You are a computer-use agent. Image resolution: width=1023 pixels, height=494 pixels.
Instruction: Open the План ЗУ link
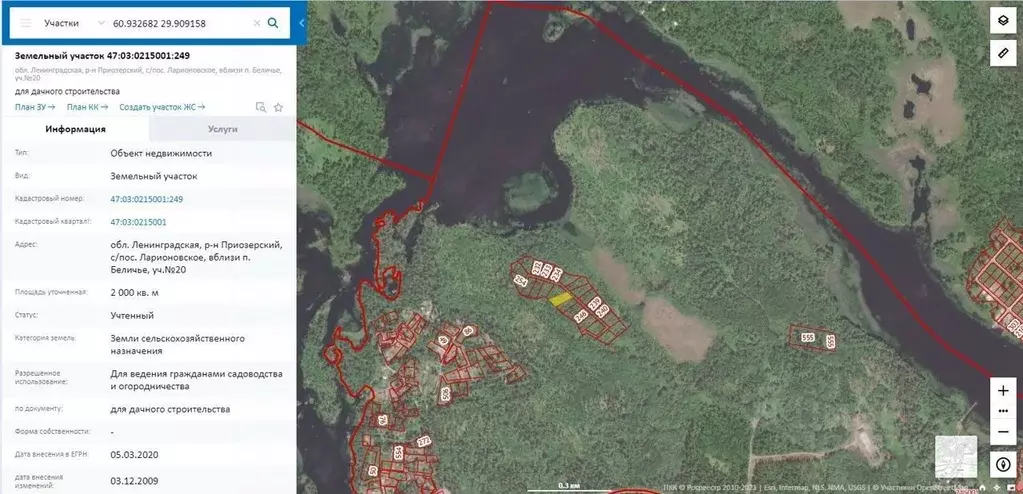pyautogui.click(x=35, y=107)
